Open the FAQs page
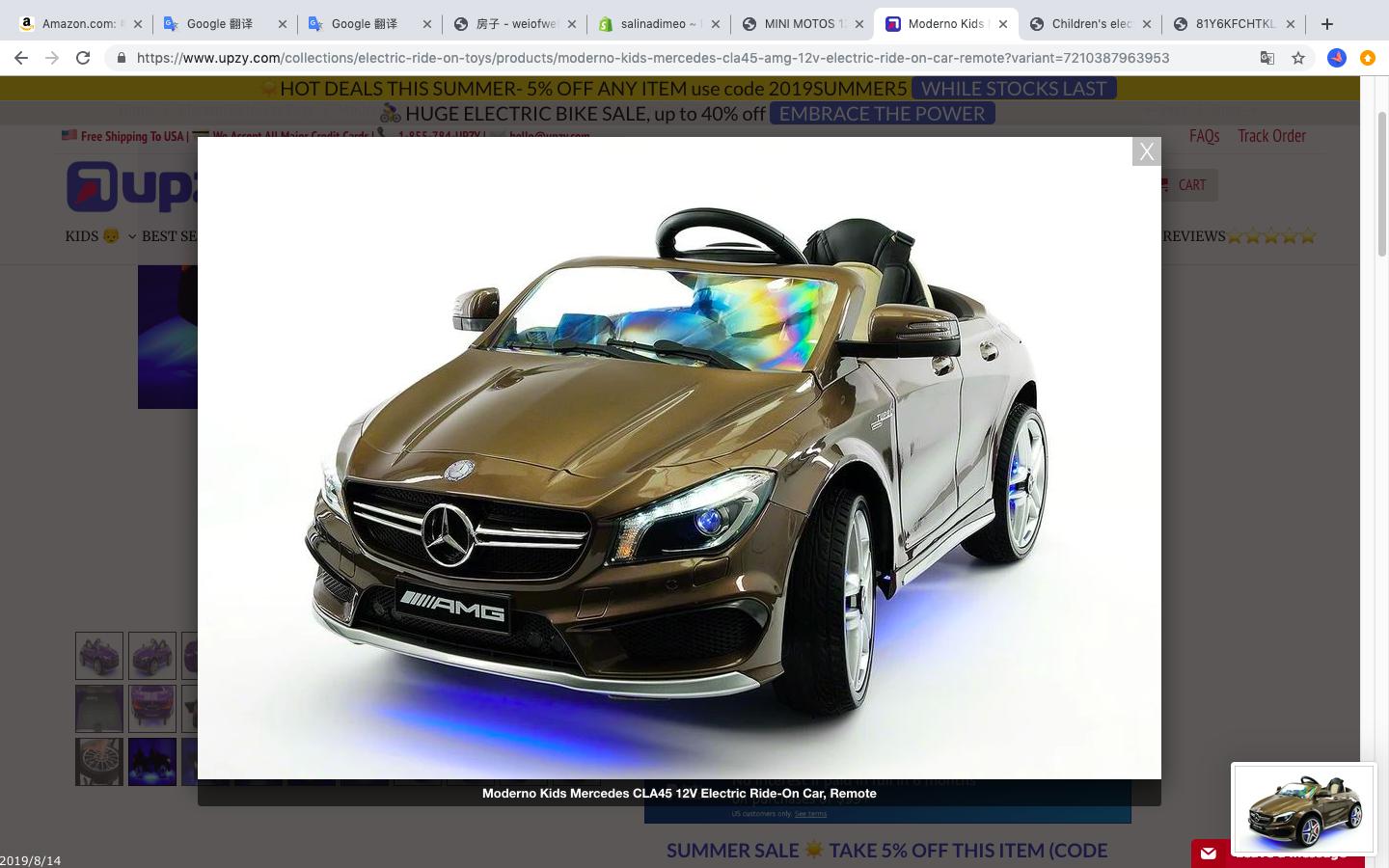1389x868 pixels. point(1204,136)
